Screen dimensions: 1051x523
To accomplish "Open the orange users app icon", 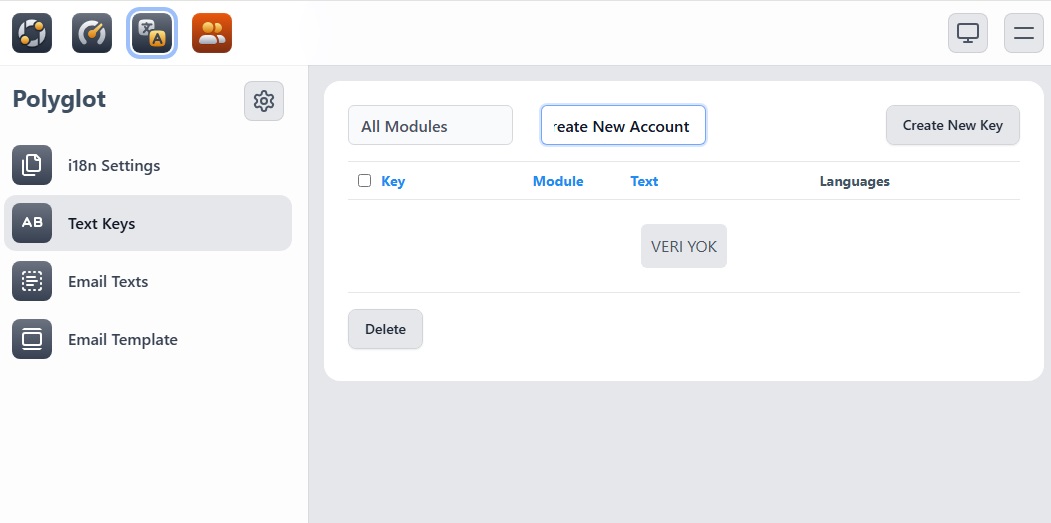I will [x=212, y=33].
